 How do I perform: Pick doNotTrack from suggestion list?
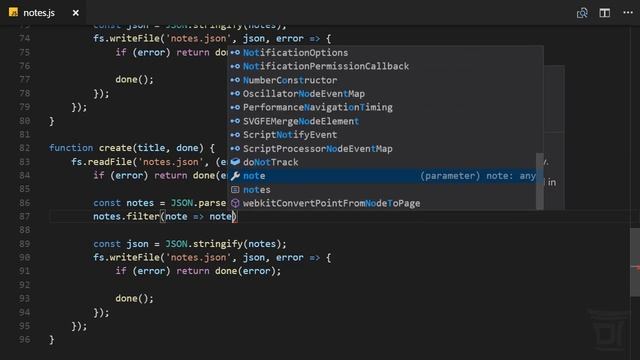pyautogui.click(x=382, y=162)
